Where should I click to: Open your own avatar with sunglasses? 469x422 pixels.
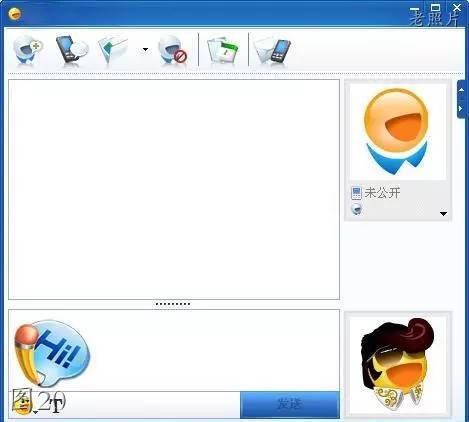pyautogui.click(x=397, y=364)
